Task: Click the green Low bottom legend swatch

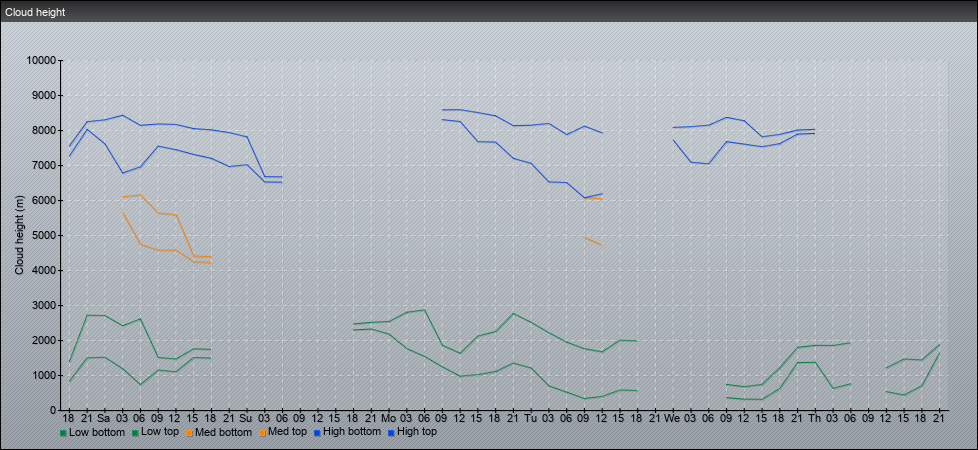Action: 63,432
